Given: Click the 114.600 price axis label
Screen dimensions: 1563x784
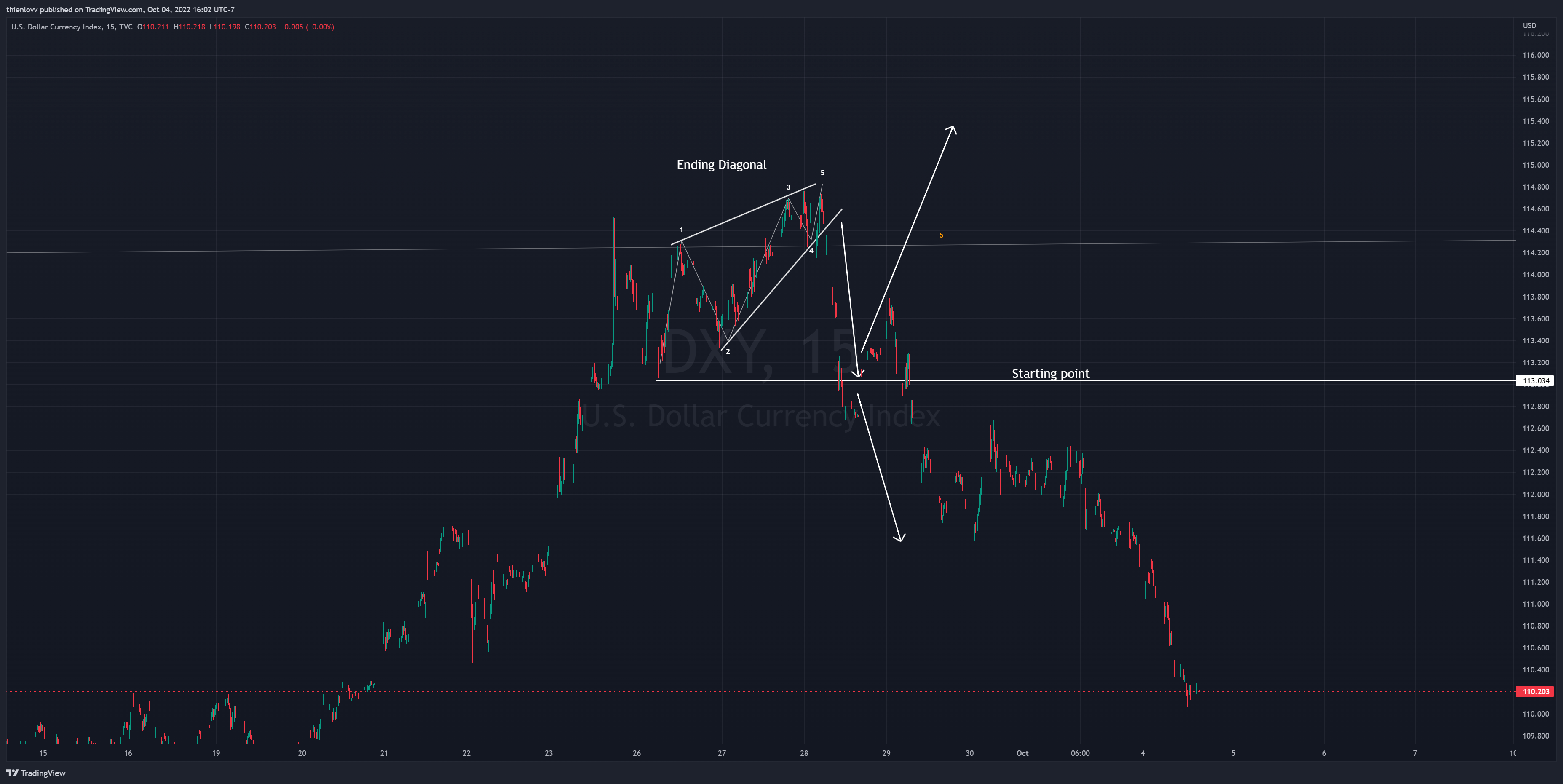Looking at the screenshot, I should [x=1535, y=209].
